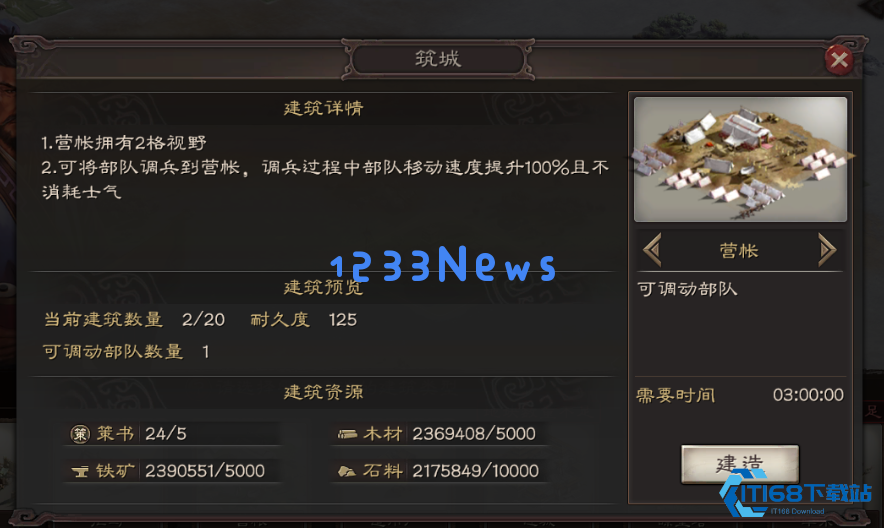Select the 营帐 building name label
Screen dimensions: 884x528
(739, 251)
